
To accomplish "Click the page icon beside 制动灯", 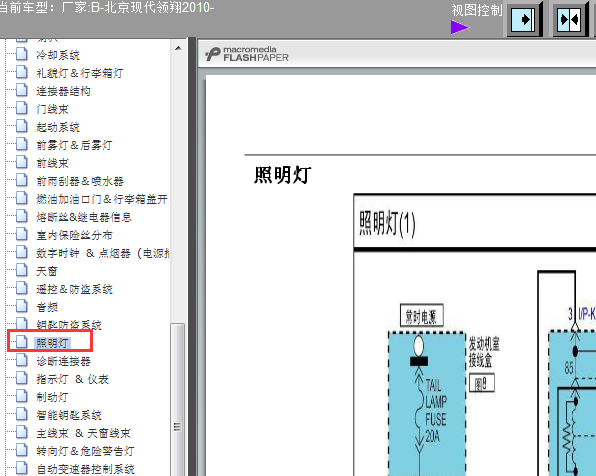I will coord(22,396).
